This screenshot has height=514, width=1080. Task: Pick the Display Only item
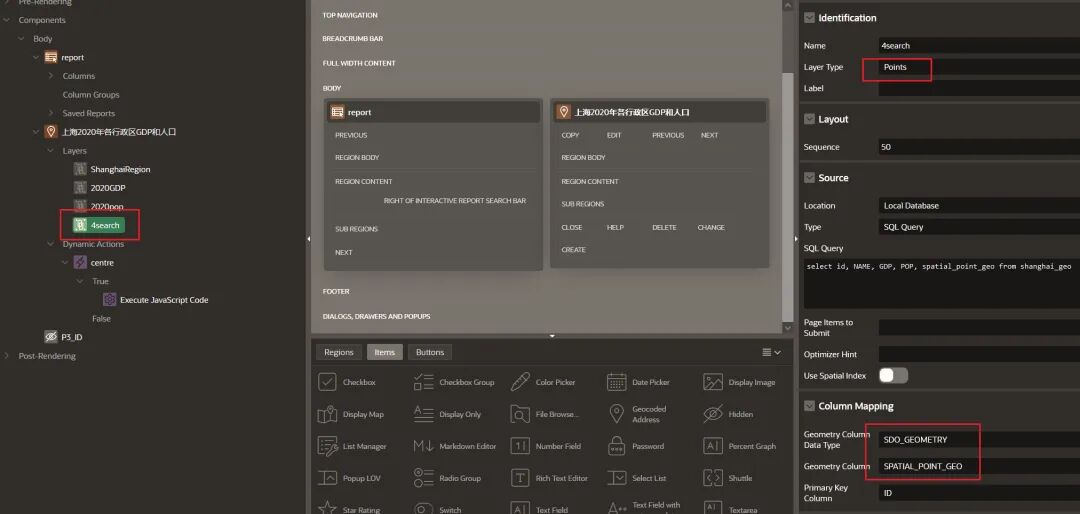point(448,414)
